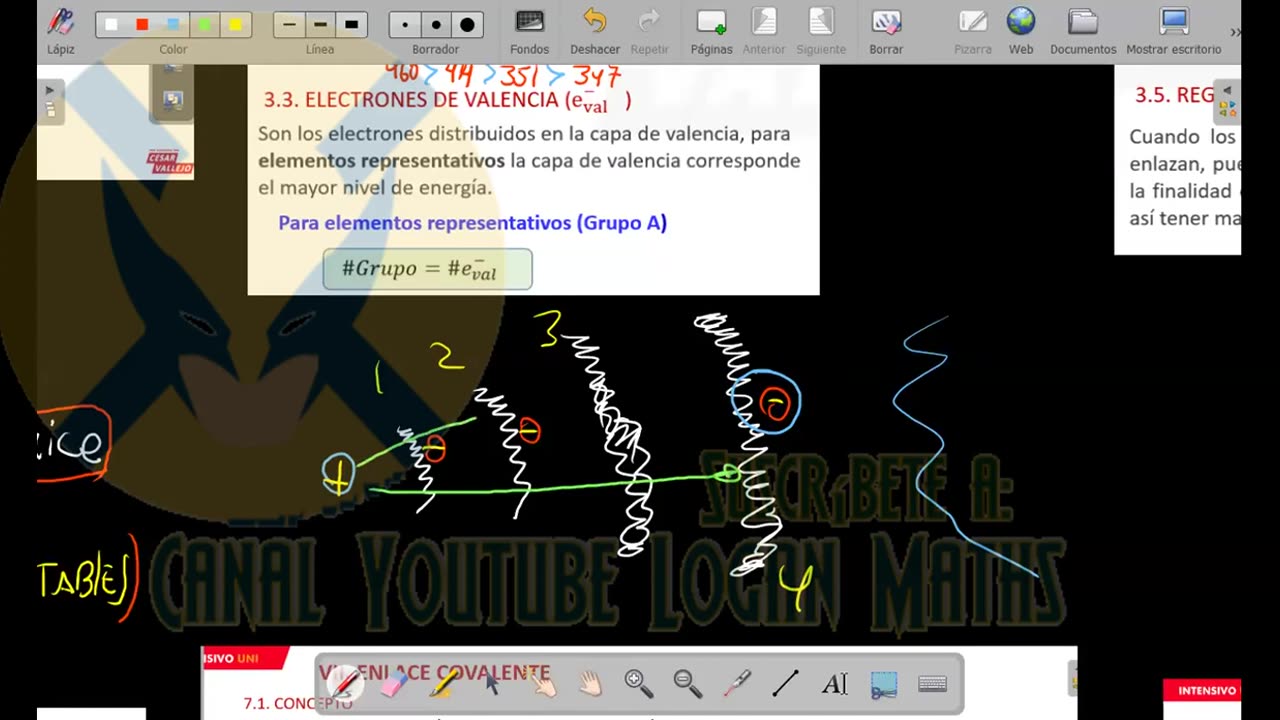Select the text writing tool

tap(834, 684)
